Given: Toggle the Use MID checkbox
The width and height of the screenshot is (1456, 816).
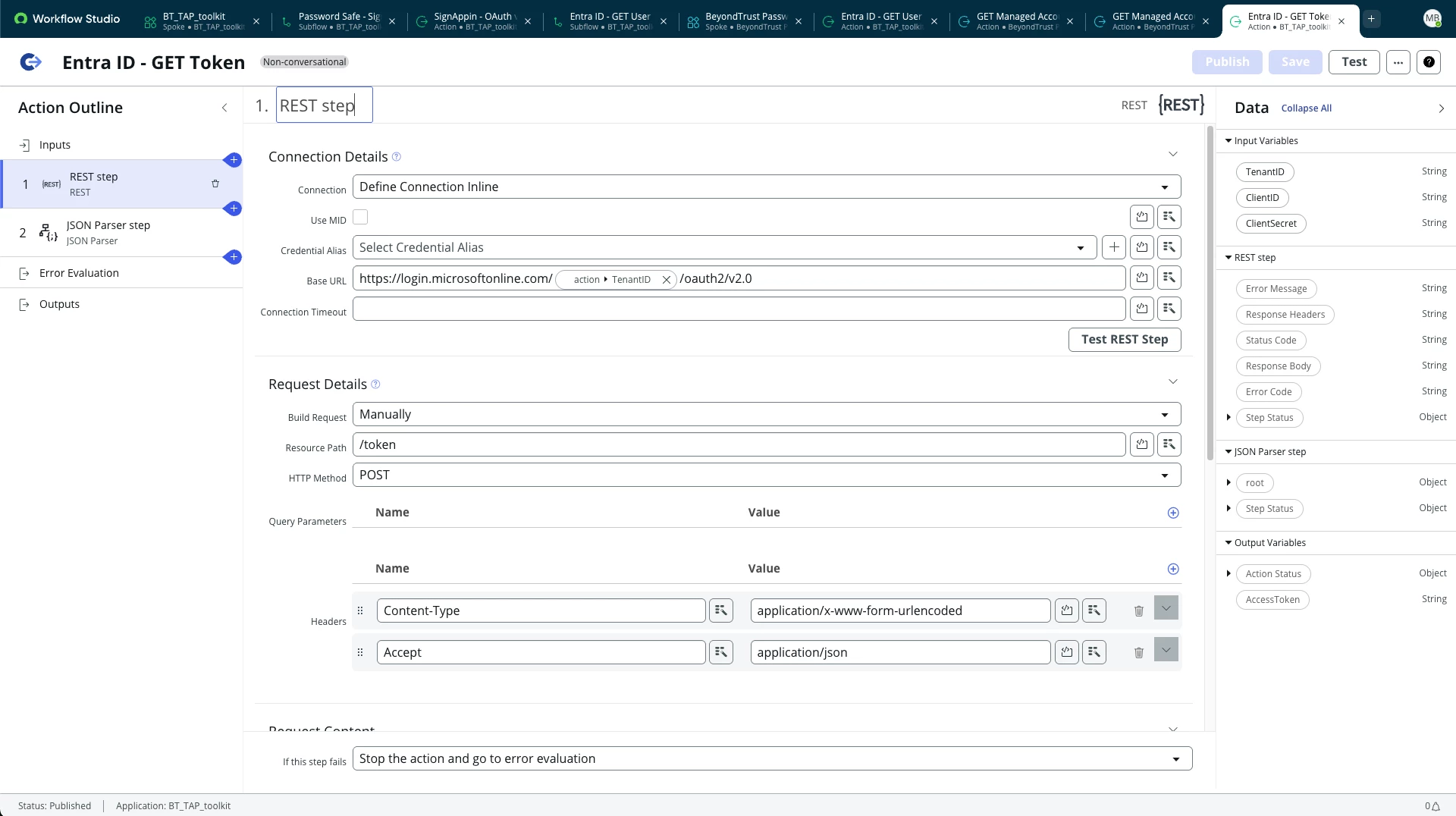Looking at the screenshot, I should [360, 218].
